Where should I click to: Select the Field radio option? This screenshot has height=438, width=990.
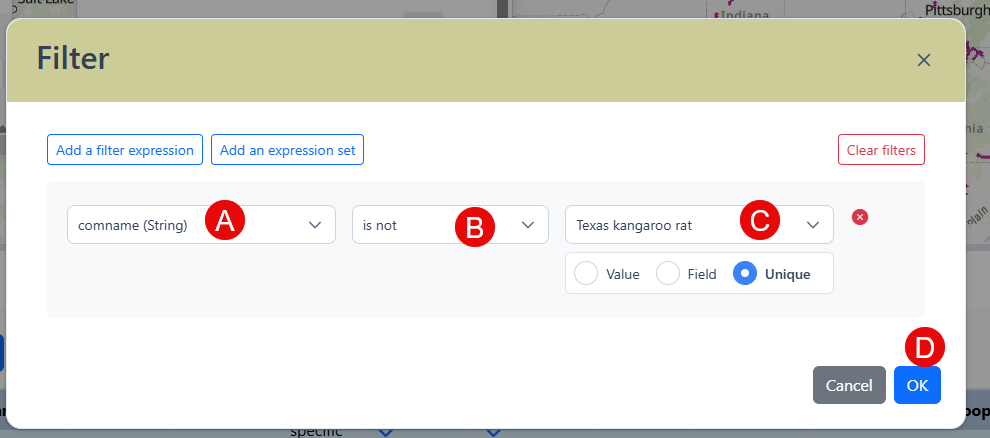(x=668, y=274)
